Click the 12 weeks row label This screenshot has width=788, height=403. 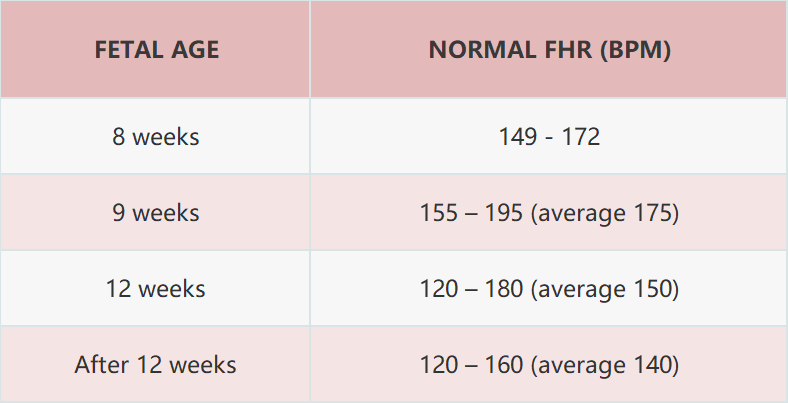[156, 289]
